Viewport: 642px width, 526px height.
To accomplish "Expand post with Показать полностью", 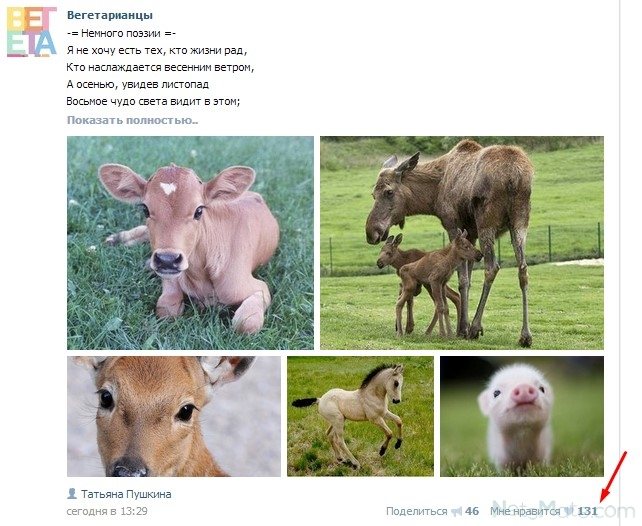I will click(x=132, y=120).
